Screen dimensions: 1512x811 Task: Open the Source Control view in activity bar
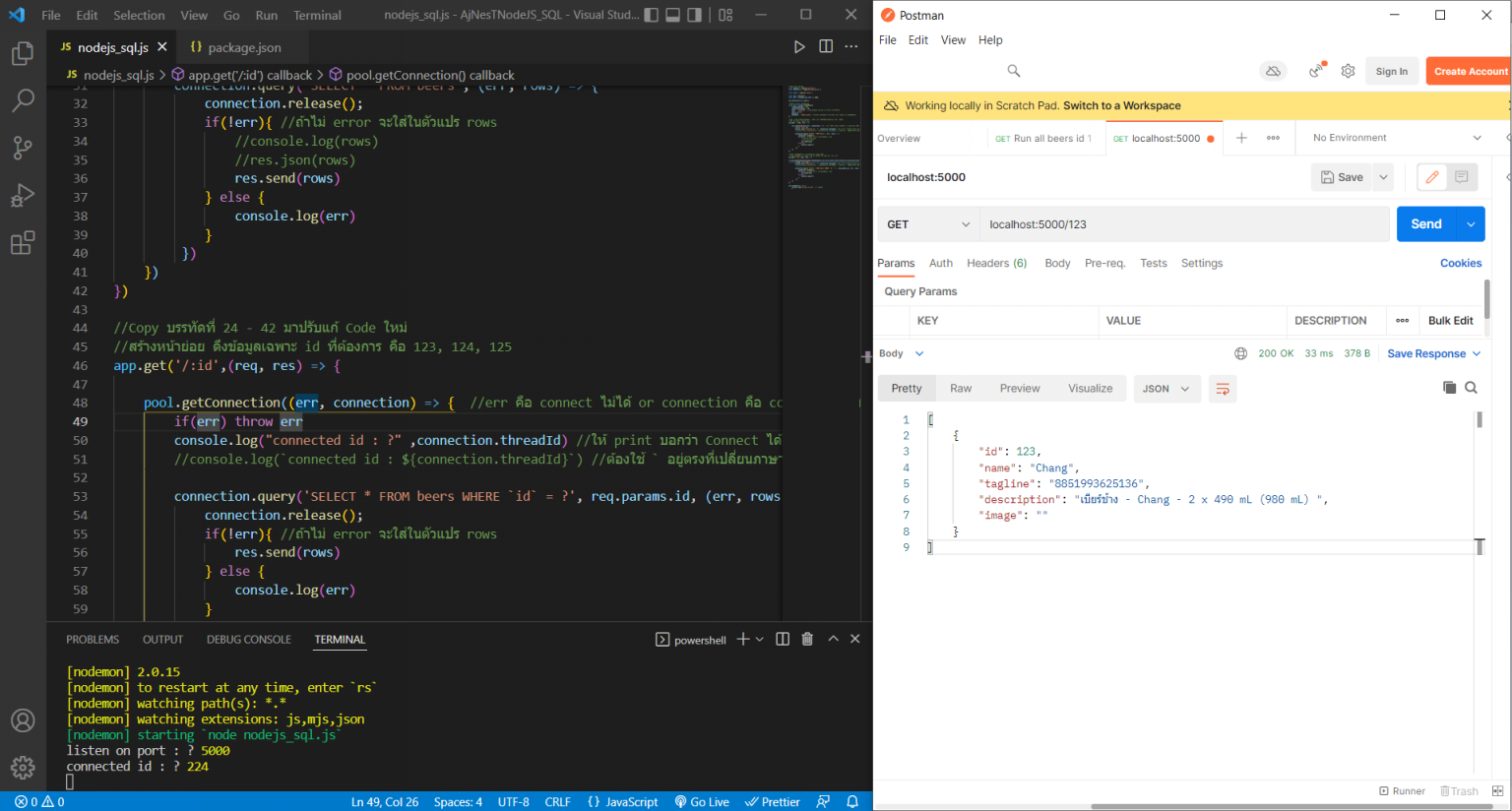pos(22,148)
